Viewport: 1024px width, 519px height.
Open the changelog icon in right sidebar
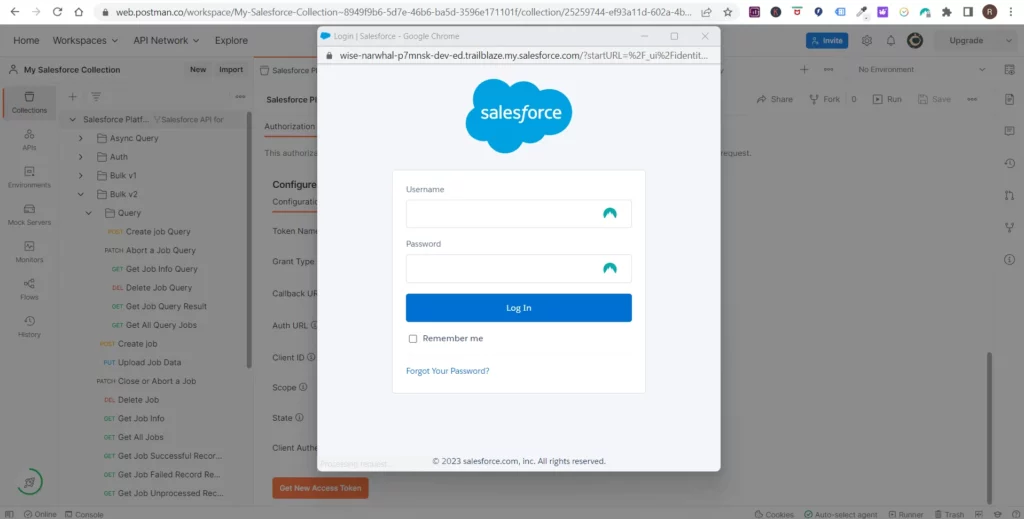click(1010, 163)
